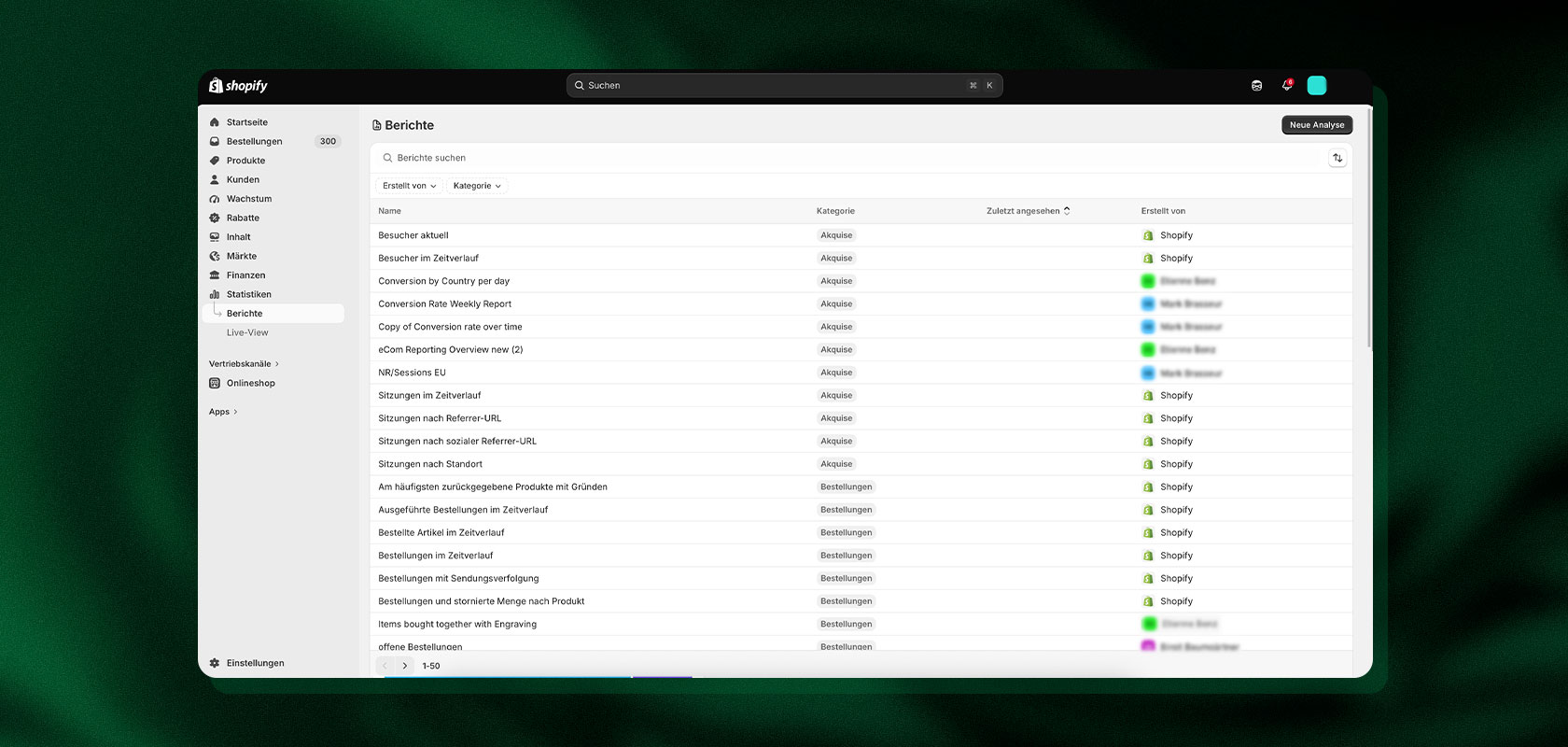Open Copy of Conversion rate over time

(450, 327)
